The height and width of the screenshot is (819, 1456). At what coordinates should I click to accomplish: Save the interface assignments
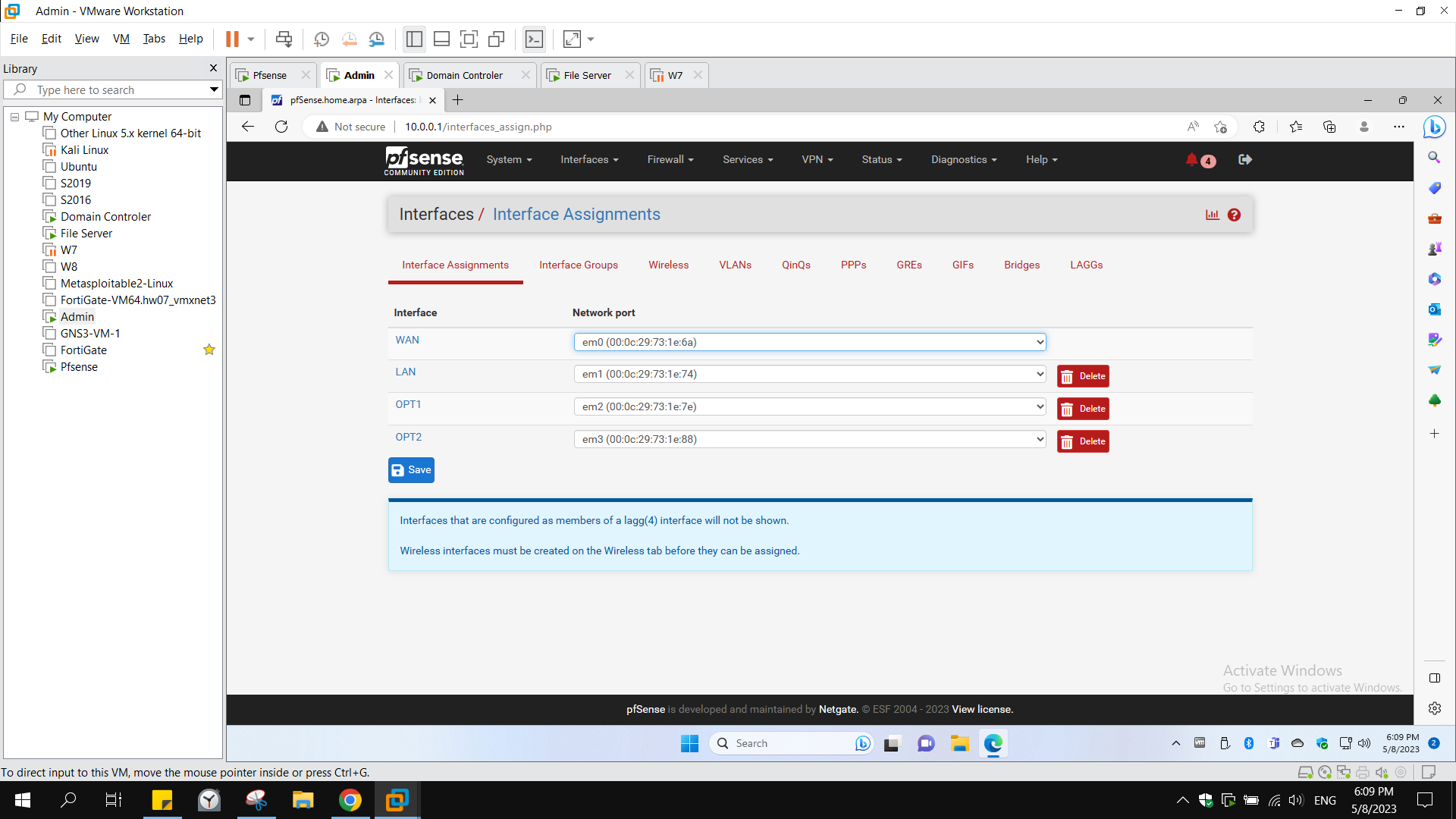(411, 470)
